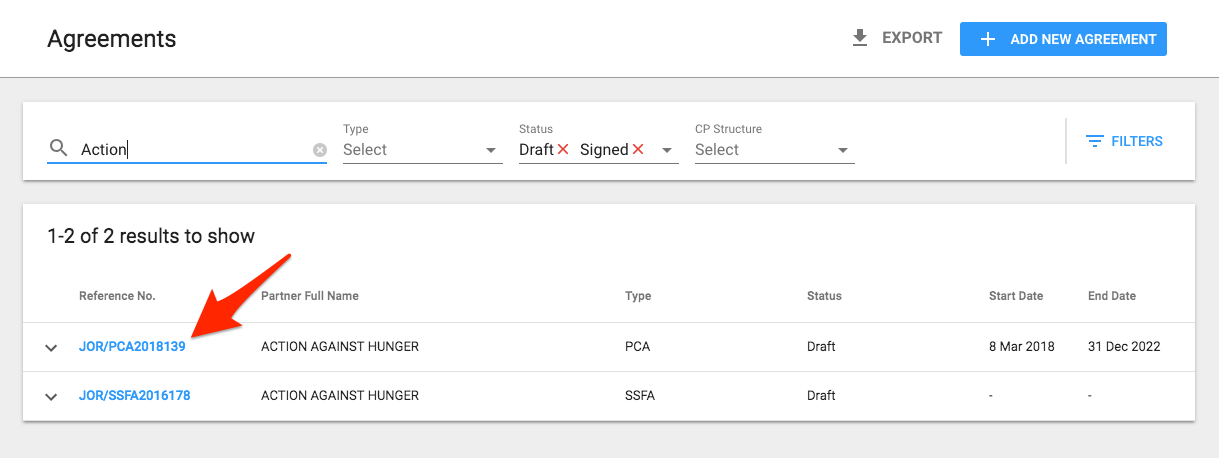1219x458 pixels.
Task: Click the plus icon on Add New Agreement
Action: click(988, 39)
